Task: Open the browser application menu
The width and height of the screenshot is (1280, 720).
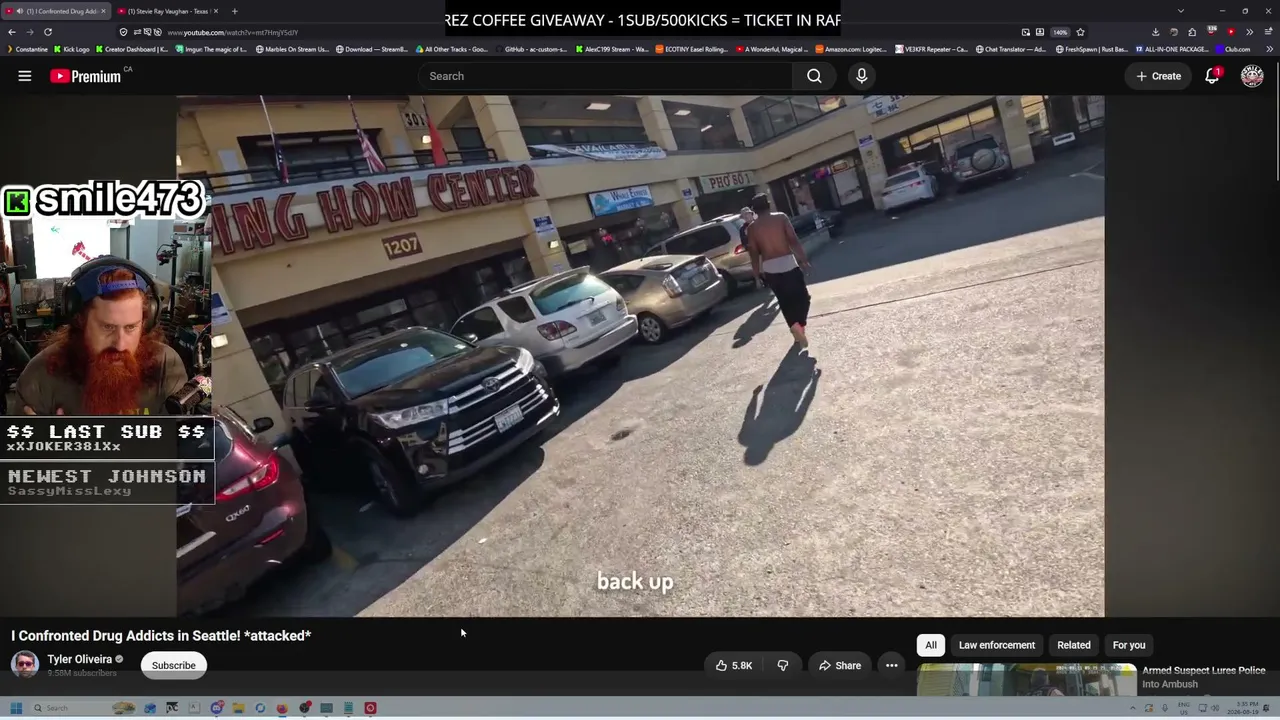Action: click(x=1268, y=32)
